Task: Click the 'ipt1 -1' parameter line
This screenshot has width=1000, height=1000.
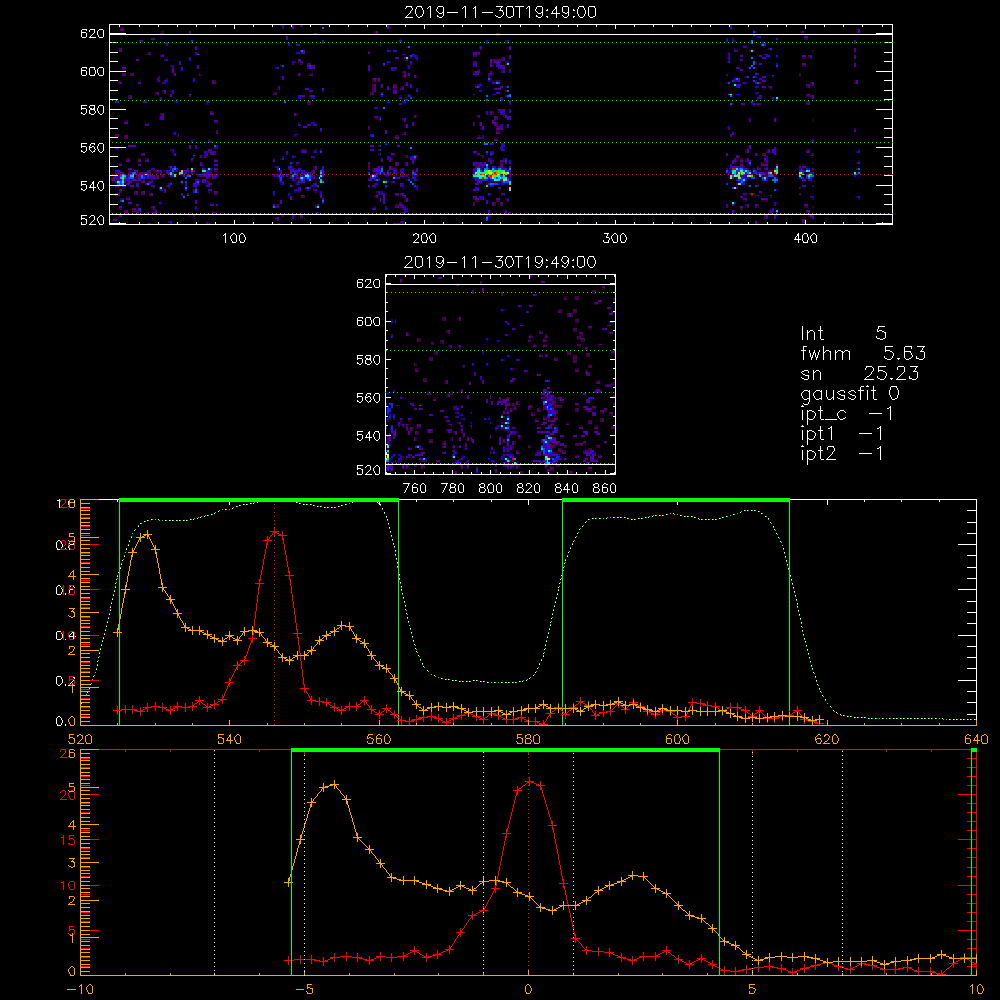Action: click(842, 434)
